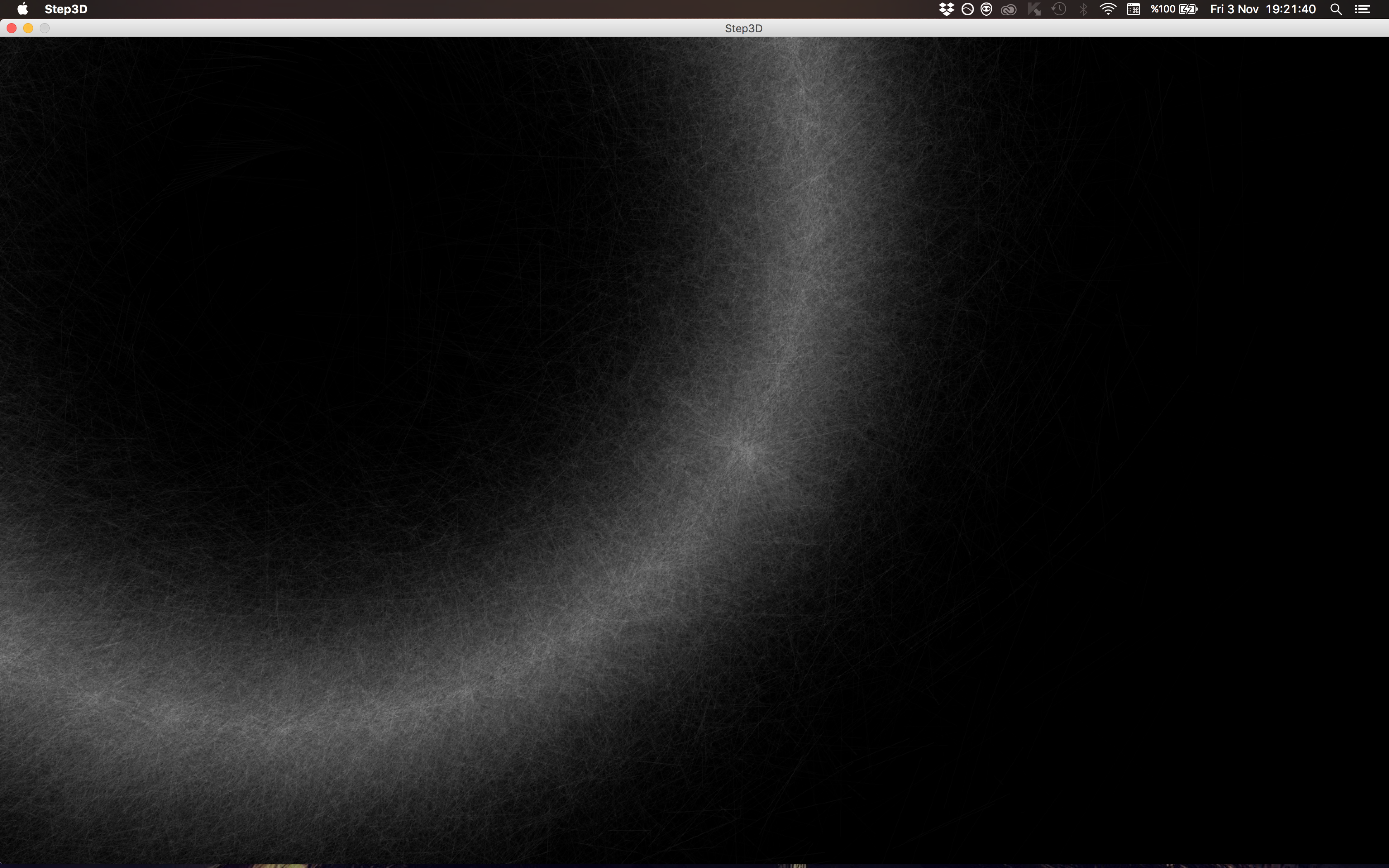Open the Apple menu

pyautogui.click(x=22, y=9)
